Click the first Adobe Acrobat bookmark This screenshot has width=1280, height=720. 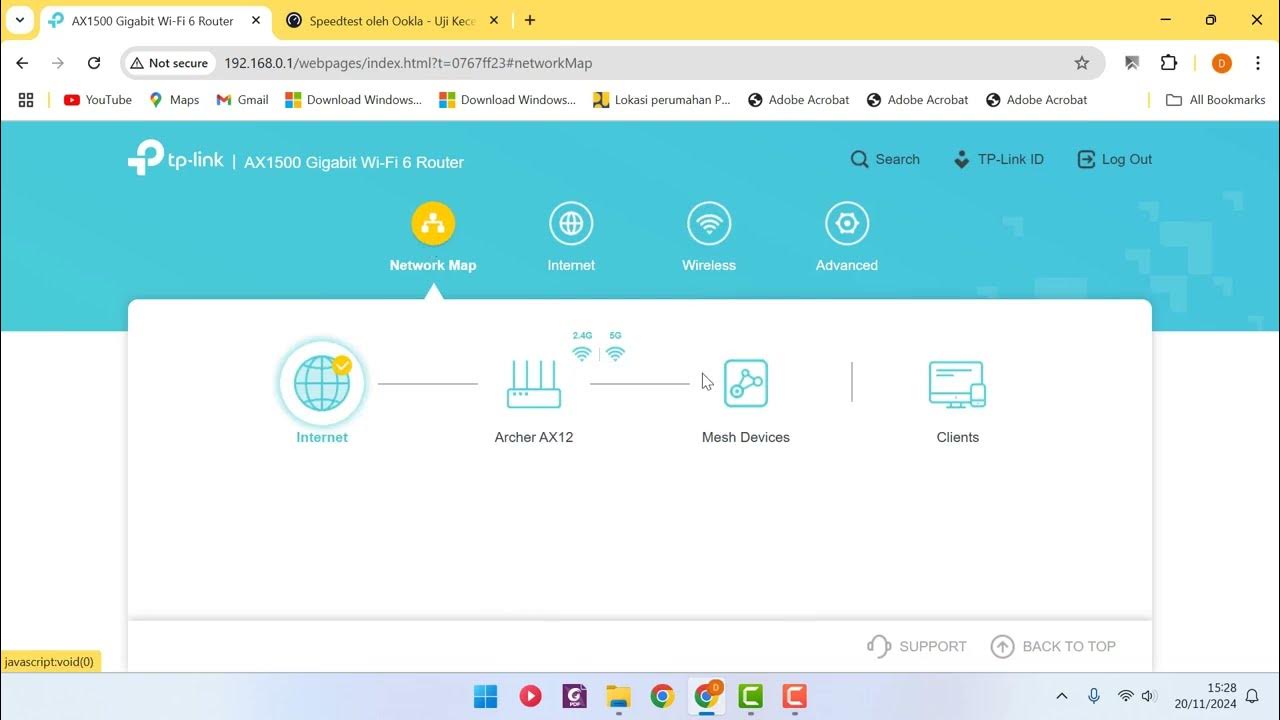coord(799,100)
